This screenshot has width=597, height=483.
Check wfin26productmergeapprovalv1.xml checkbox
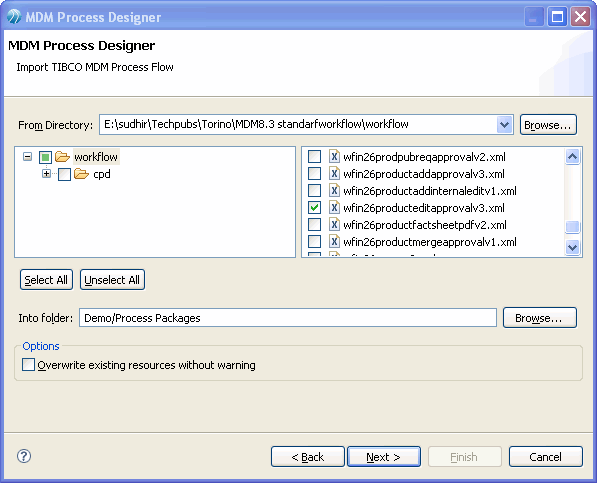tap(314, 241)
